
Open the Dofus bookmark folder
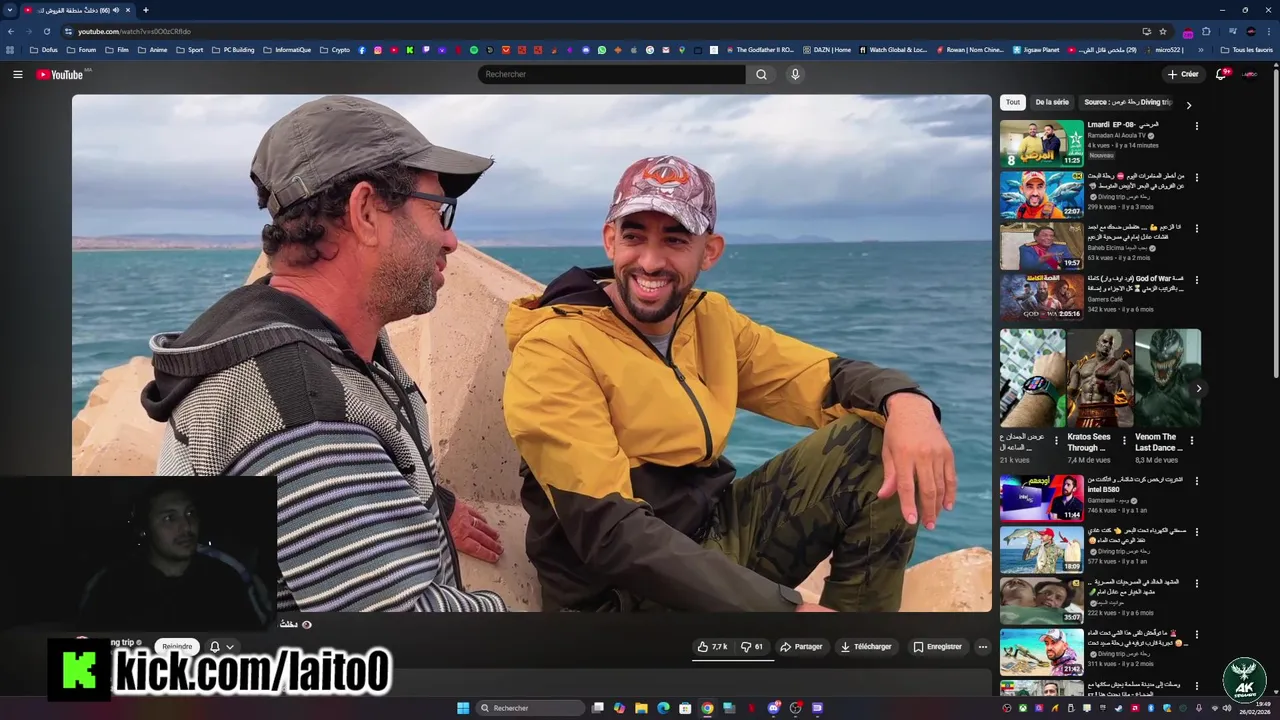tap(44, 50)
